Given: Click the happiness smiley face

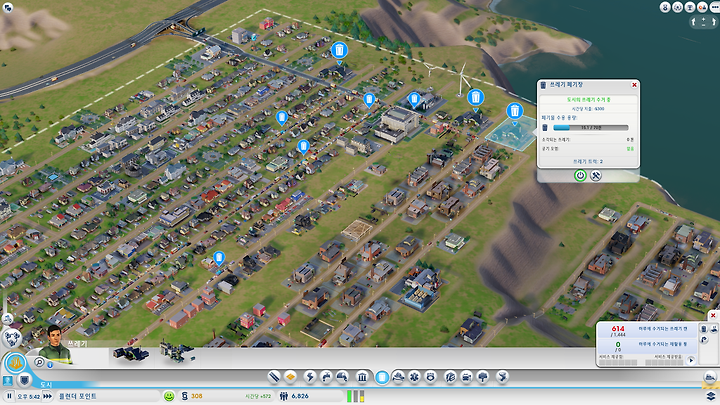Looking at the screenshot, I should tap(169, 396).
